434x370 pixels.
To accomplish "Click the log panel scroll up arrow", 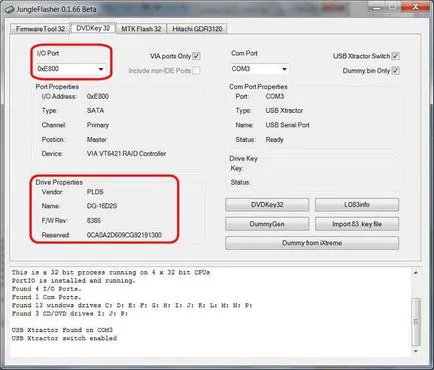I will pos(416,273).
